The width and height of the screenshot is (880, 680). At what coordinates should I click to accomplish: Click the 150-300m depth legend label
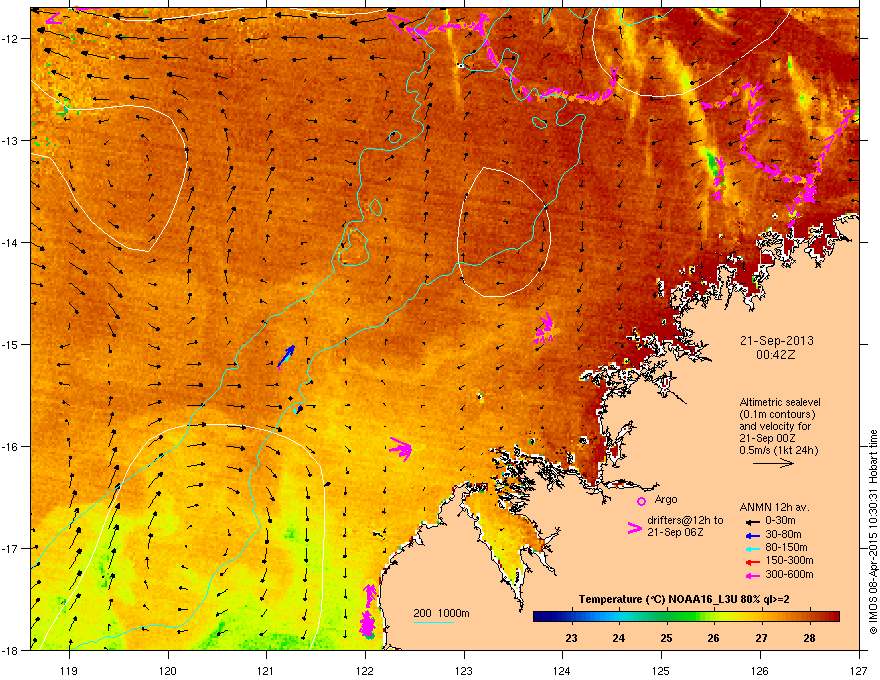click(x=789, y=560)
